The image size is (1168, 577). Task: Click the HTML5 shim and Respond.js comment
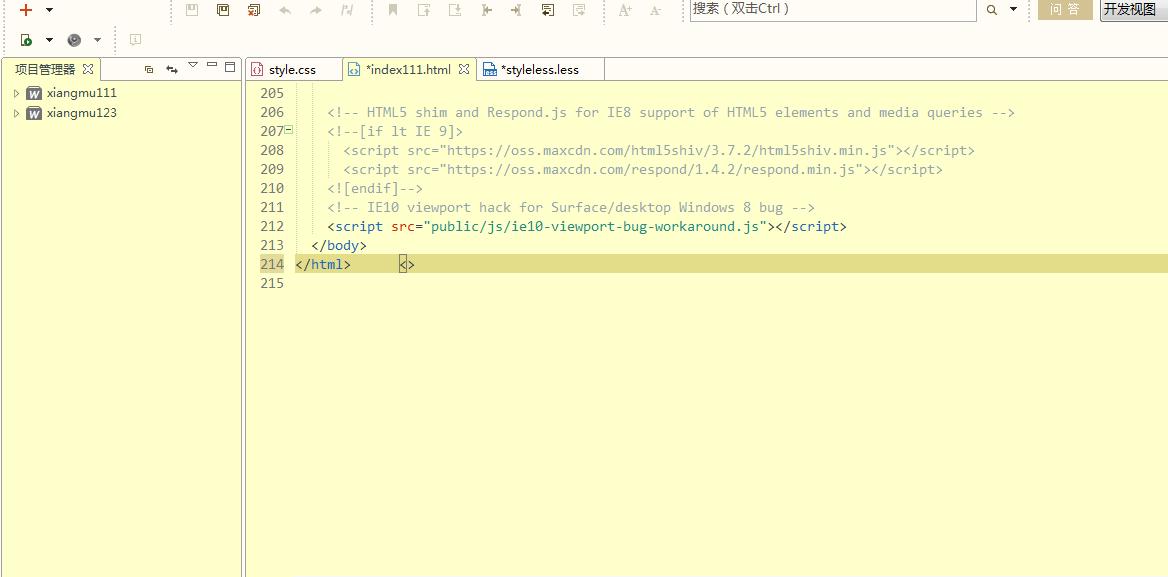[671, 112]
